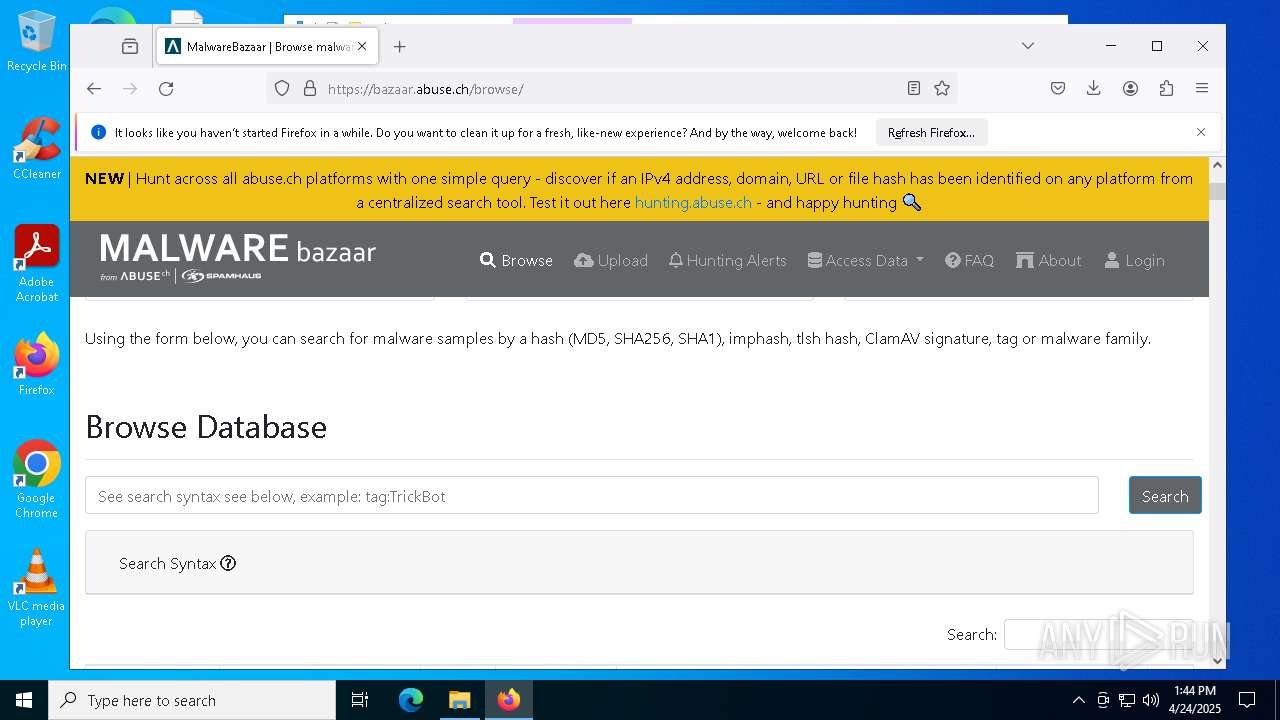Toggle reader view icon in address bar
The height and width of the screenshot is (720, 1280).
point(914,89)
